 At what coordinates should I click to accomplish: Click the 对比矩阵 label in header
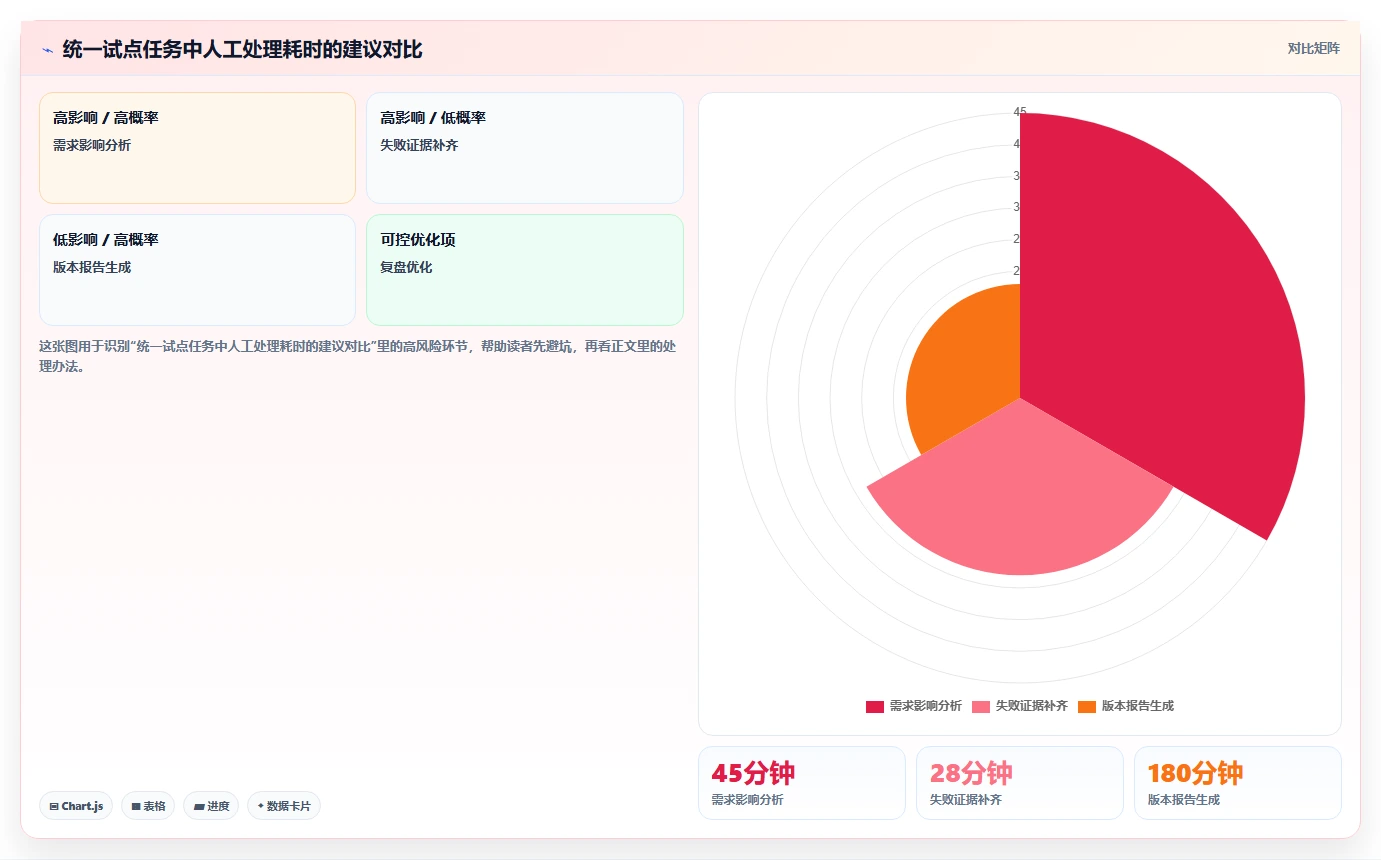click(x=1313, y=48)
